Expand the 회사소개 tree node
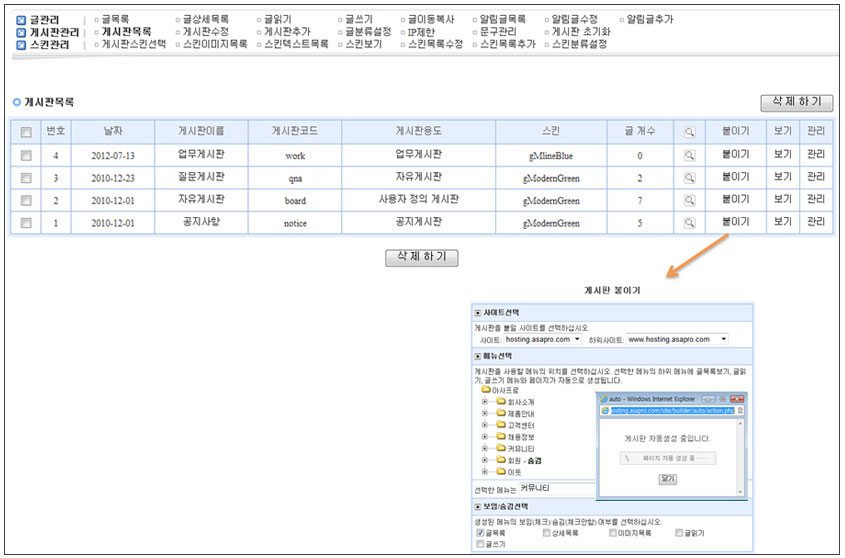Screen dimensions: 845x558 (485, 401)
